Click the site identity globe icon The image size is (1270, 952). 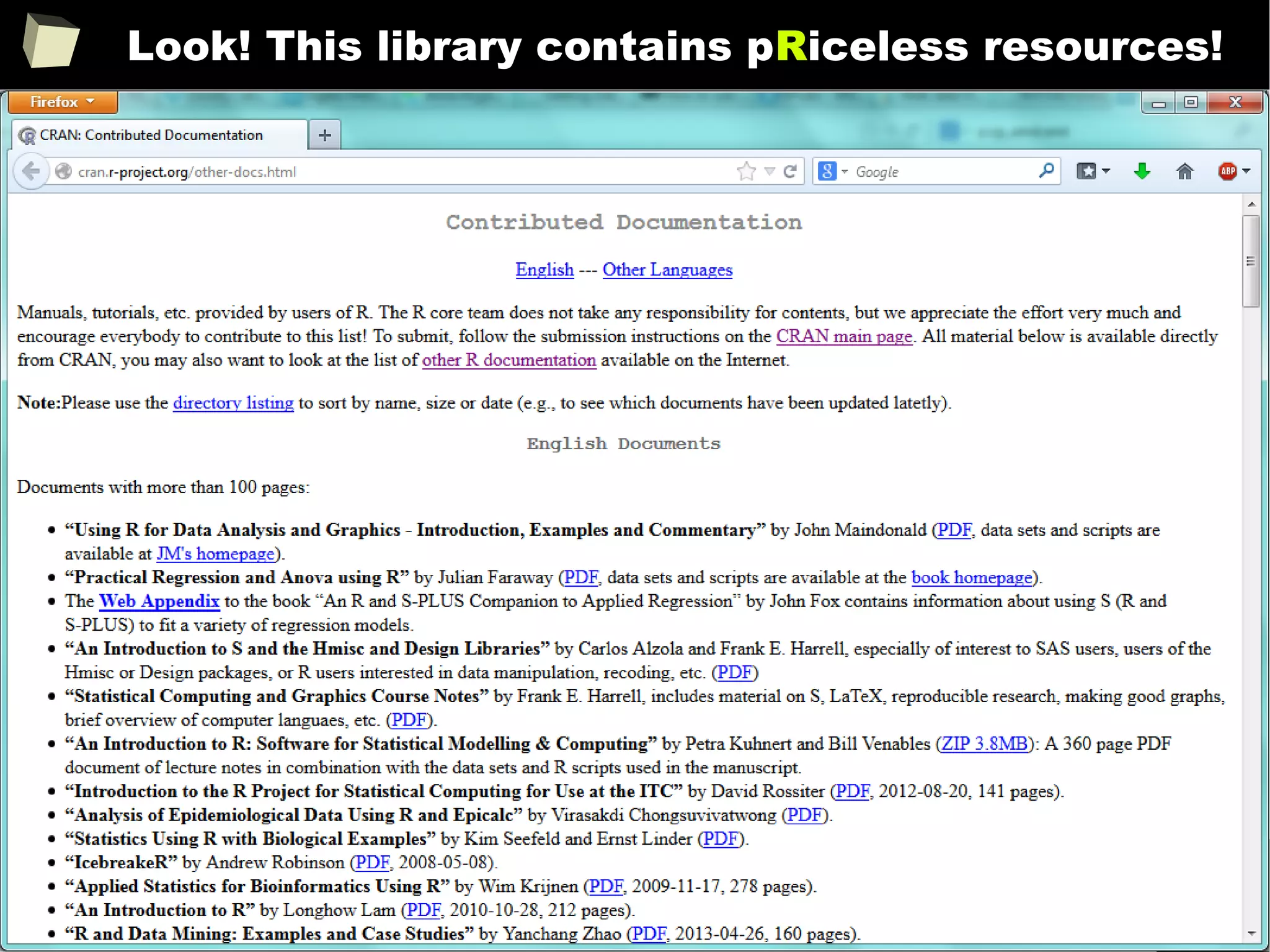tap(63, 172)
